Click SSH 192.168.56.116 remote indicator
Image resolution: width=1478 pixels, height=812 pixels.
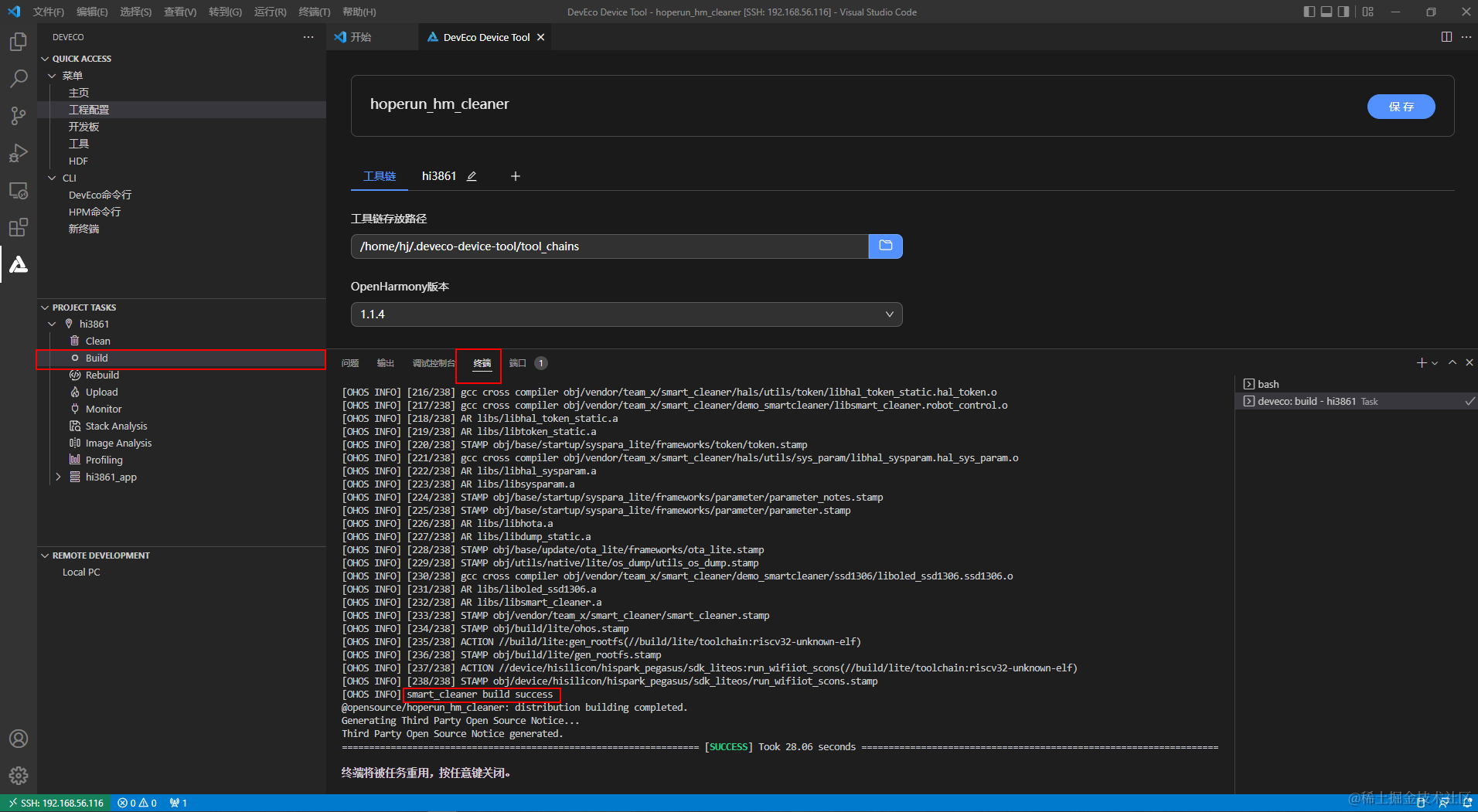coord(56,804)
